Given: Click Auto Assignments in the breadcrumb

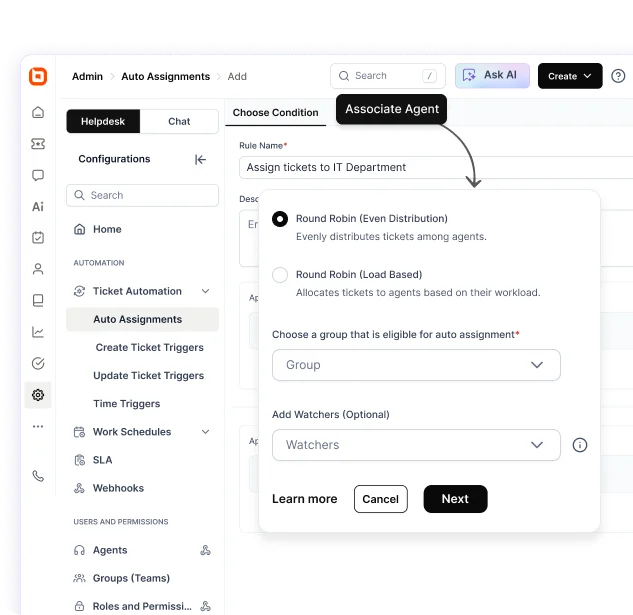Looking at the screenshot, I should tap(166, 76).
